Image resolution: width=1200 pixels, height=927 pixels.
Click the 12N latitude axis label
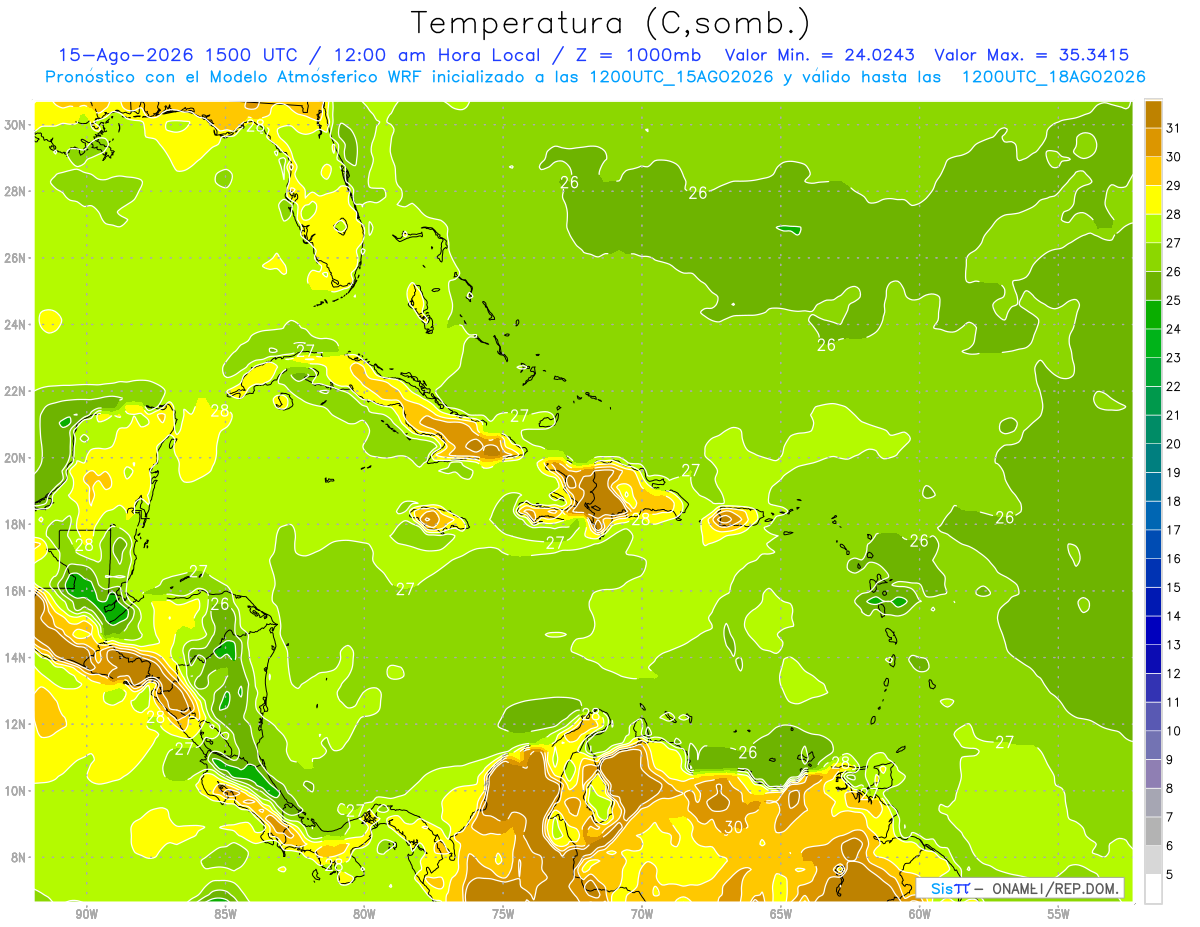(x=16, y=724)
